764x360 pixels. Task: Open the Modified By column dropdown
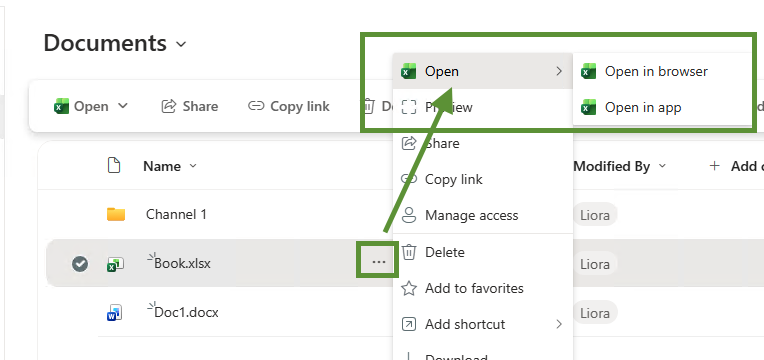[x=662, y=166]
